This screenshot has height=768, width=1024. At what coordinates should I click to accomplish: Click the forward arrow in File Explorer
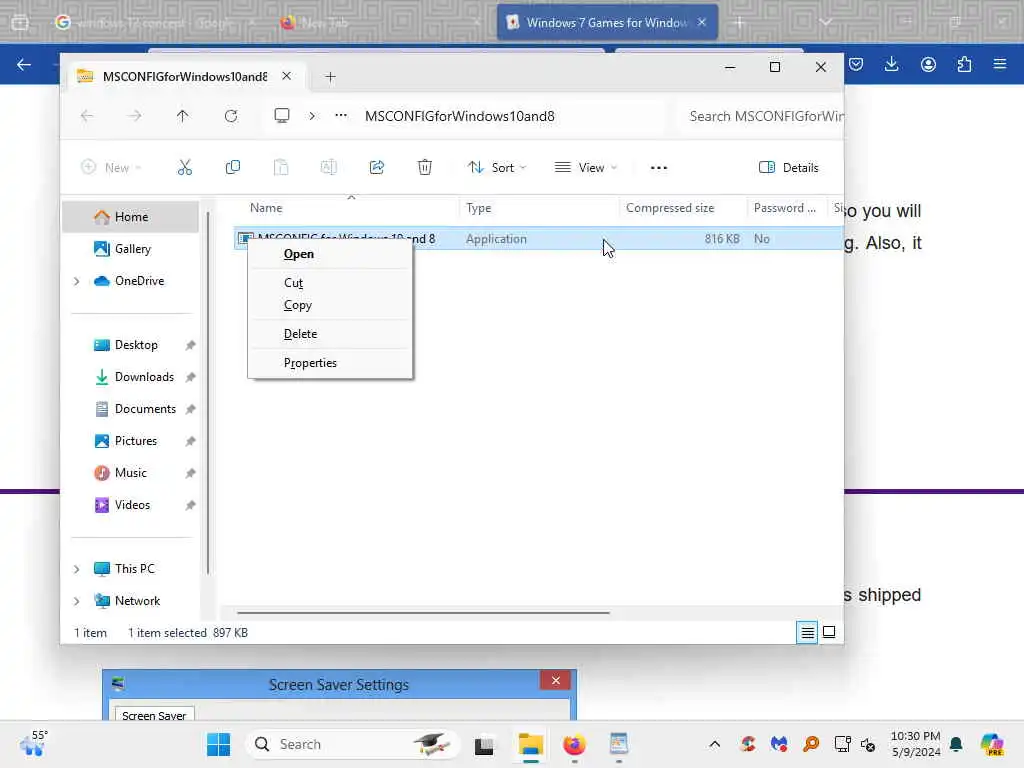click(135, 116)
